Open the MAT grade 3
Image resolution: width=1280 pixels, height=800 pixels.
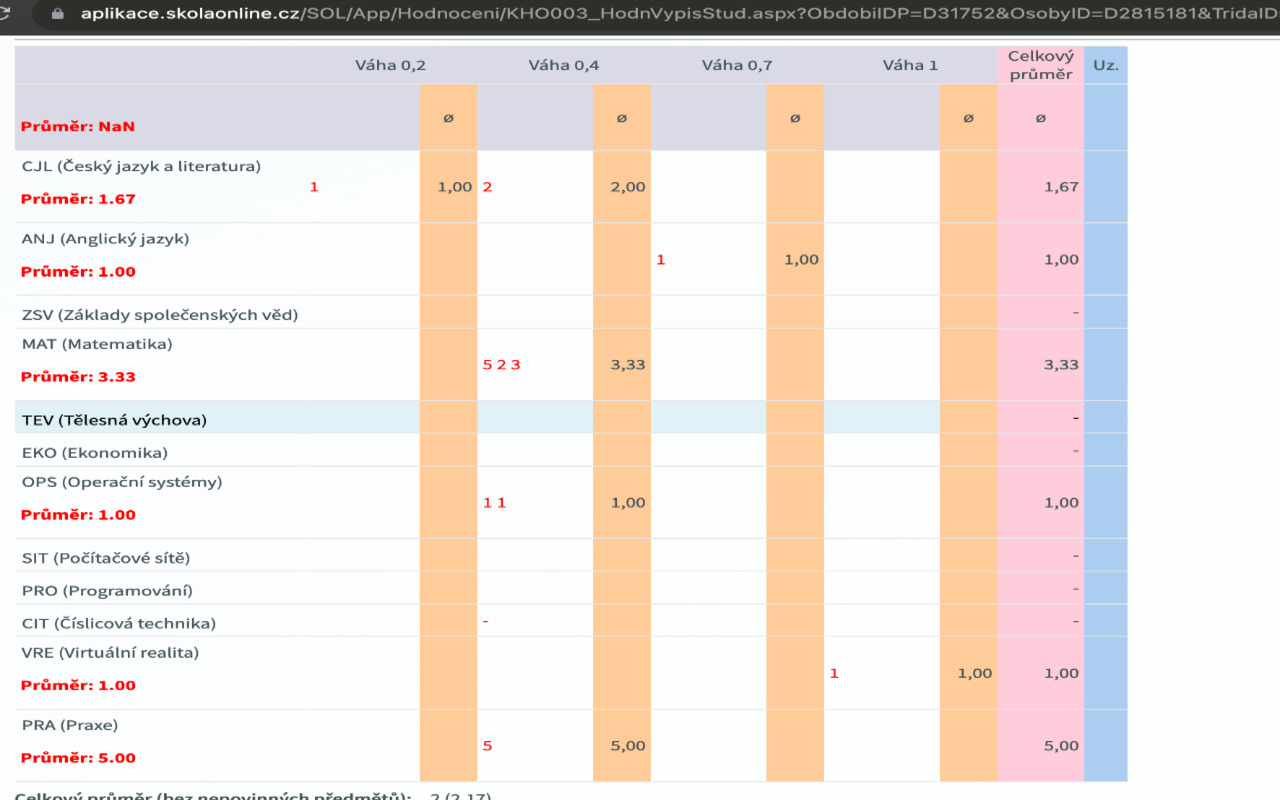[516, 365]
